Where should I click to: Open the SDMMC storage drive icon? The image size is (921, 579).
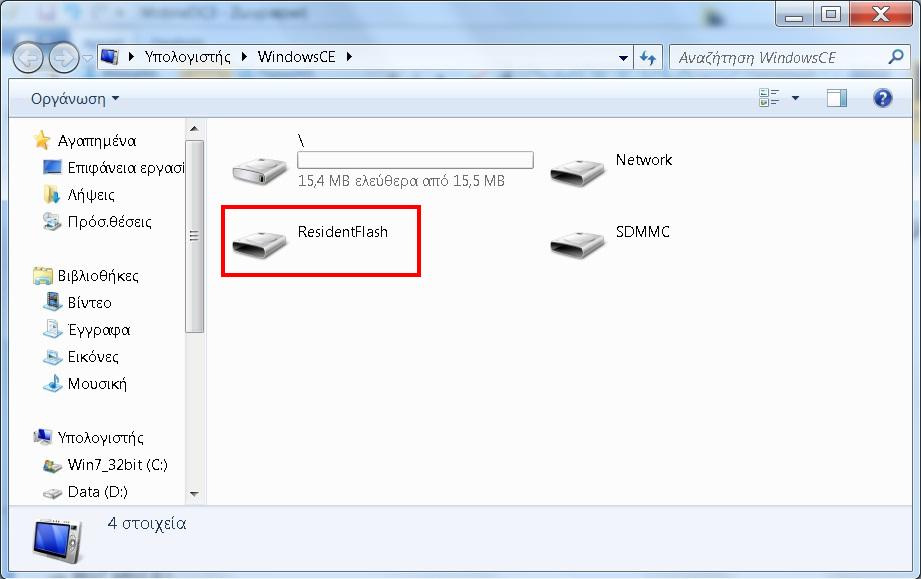click(577, 243)
